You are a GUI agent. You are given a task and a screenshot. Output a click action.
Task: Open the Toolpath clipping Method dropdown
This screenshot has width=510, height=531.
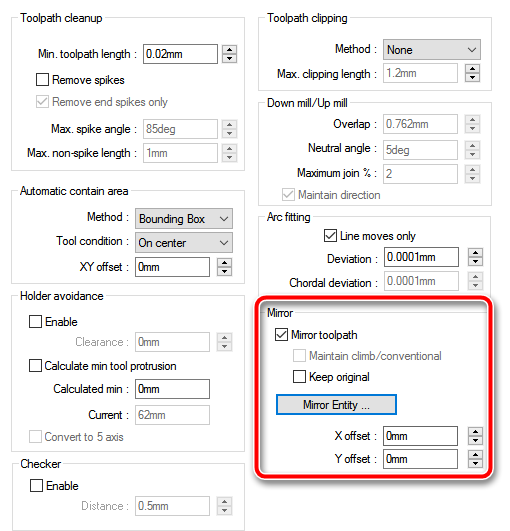click(x=432, y=50)
